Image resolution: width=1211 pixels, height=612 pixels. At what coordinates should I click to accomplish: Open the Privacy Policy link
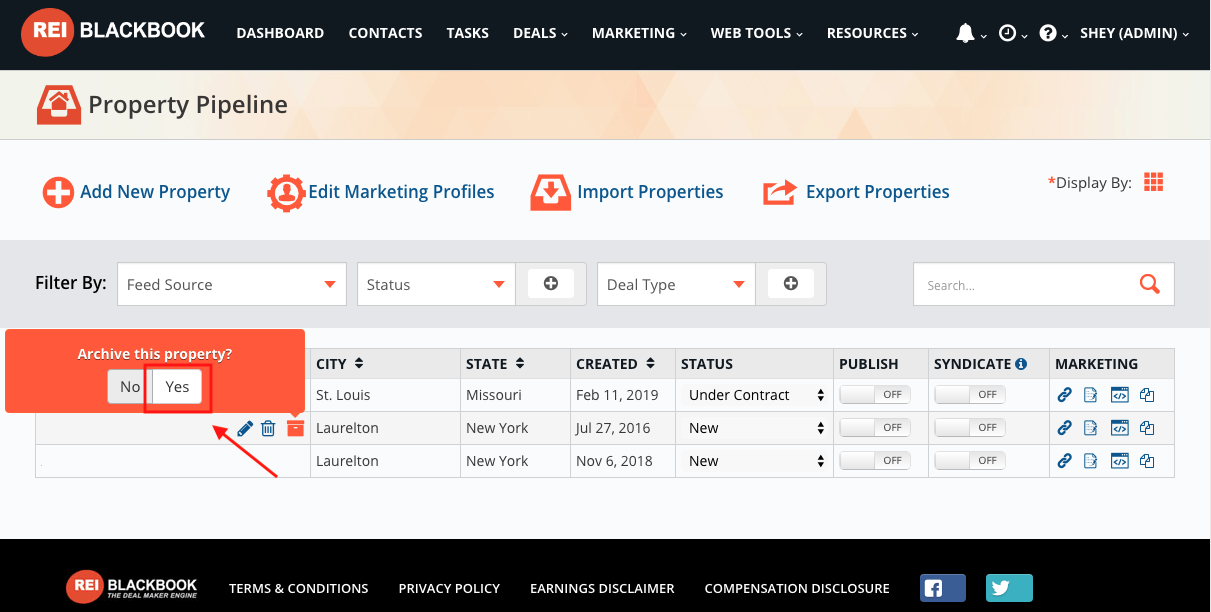449,588
